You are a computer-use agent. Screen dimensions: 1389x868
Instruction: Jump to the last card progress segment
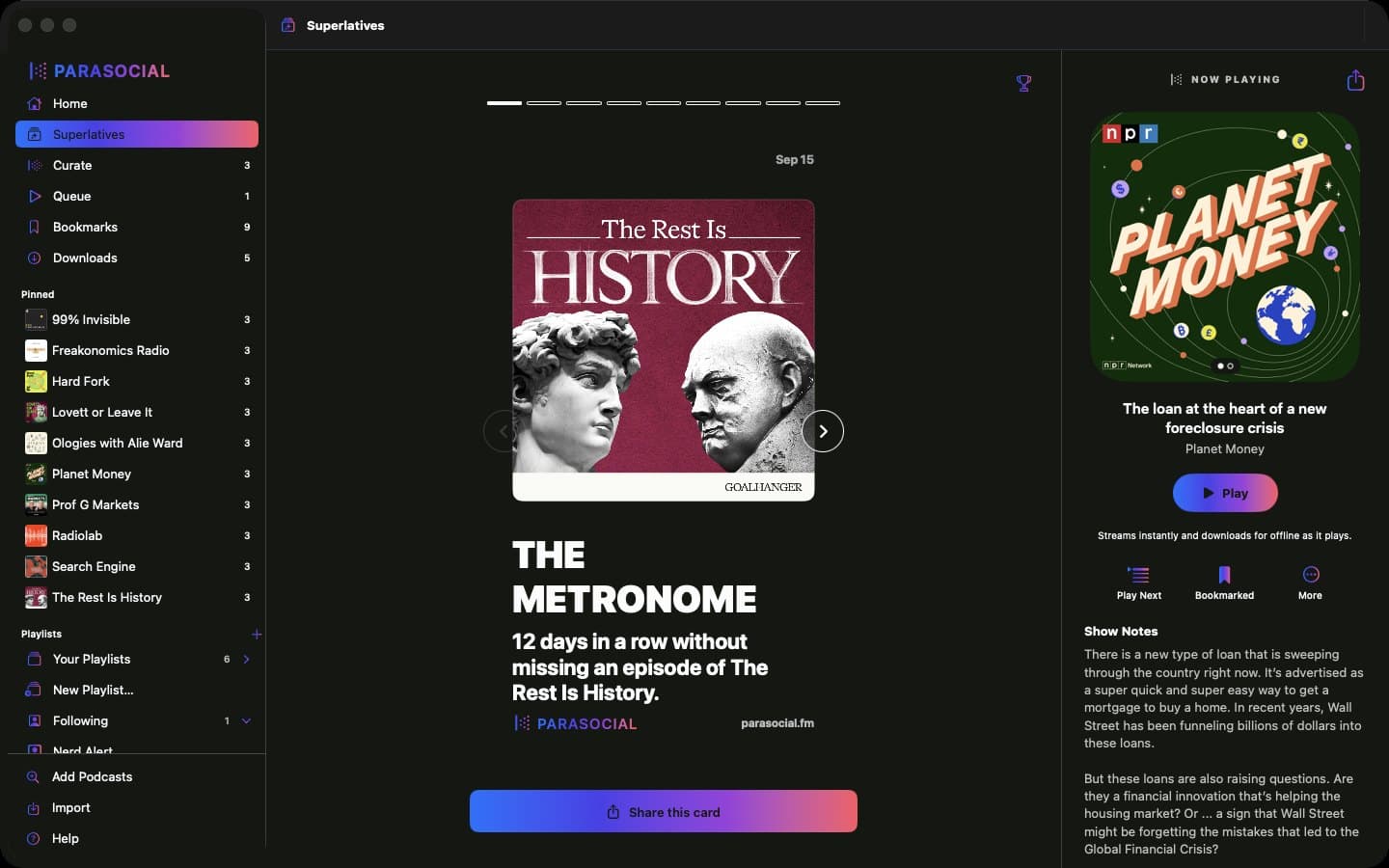[x=823, y=102]
